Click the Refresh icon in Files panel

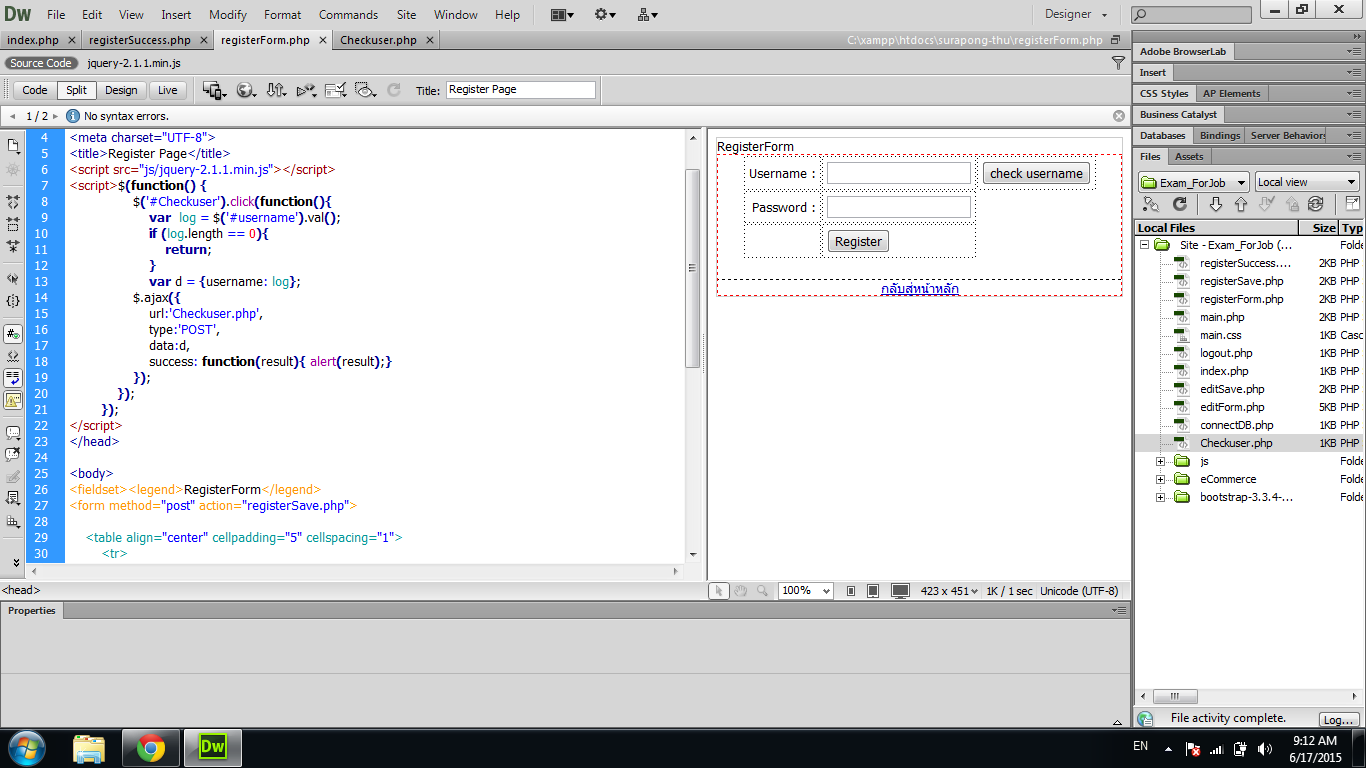(1180, 204)
